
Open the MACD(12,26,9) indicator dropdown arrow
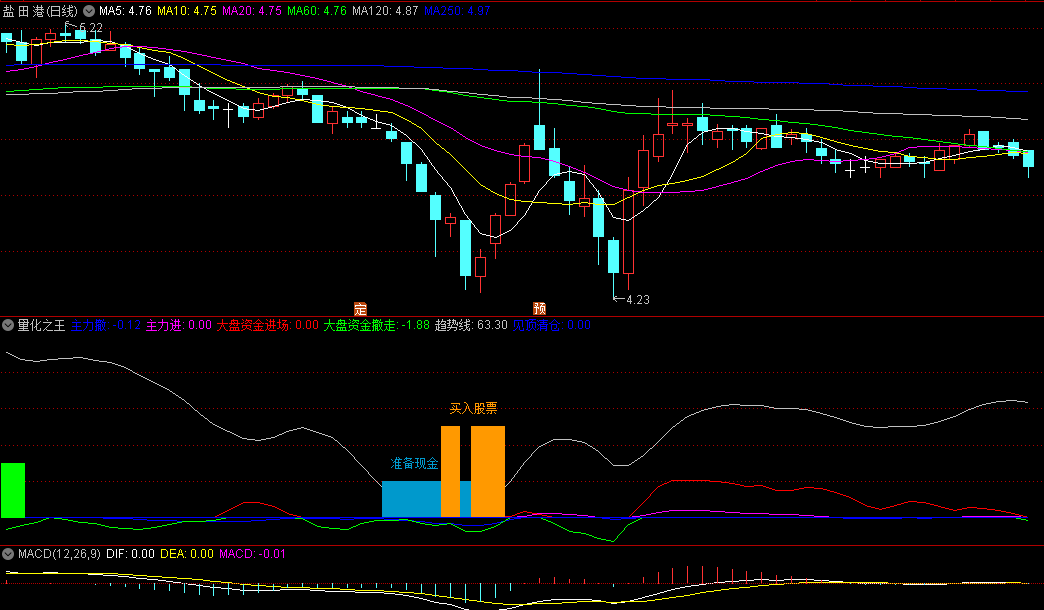(8, 553)
